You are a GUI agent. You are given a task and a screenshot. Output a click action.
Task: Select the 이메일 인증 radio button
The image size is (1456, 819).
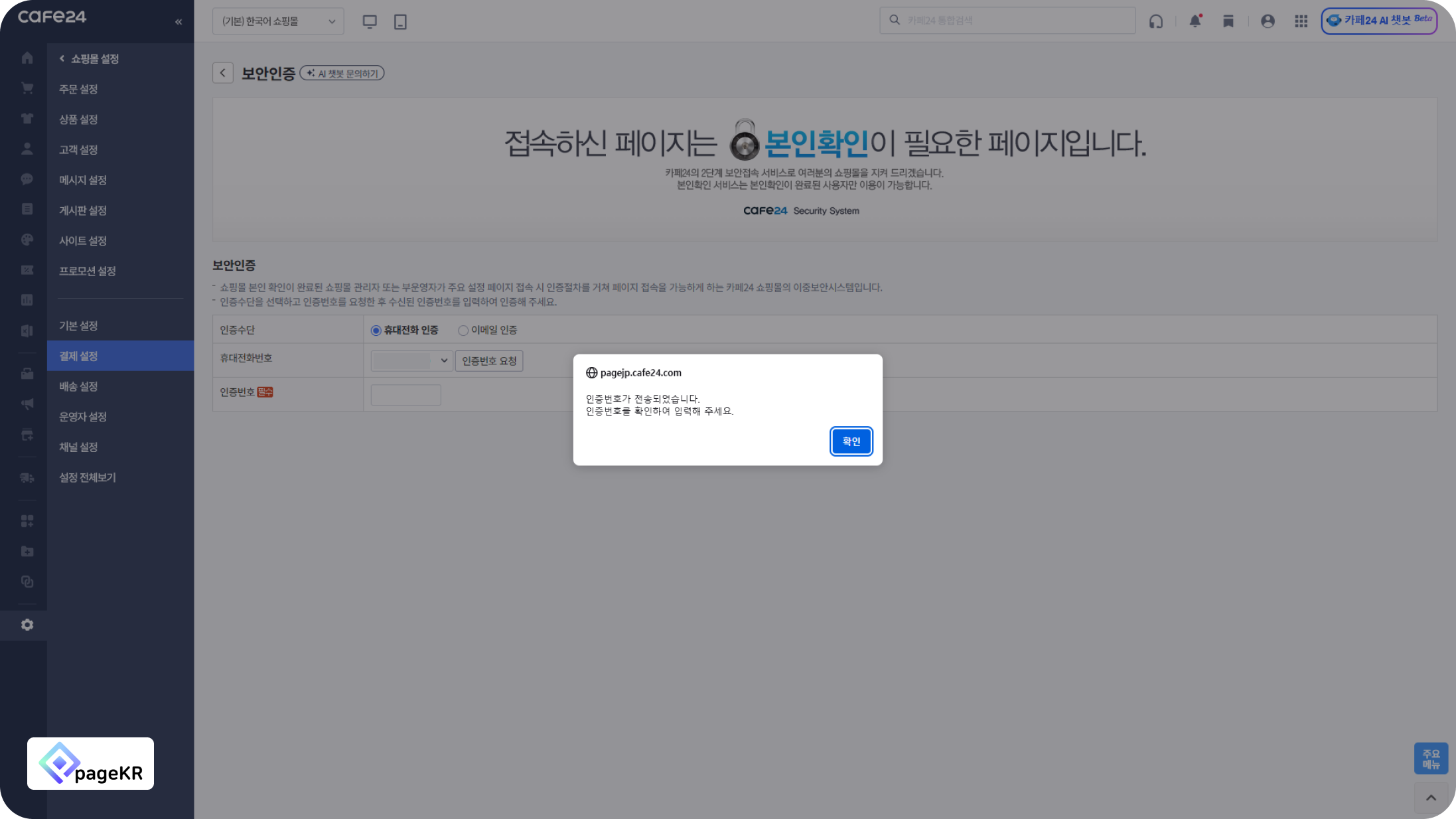tap(463, 331)
